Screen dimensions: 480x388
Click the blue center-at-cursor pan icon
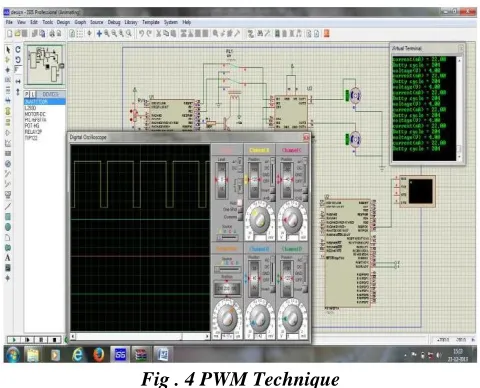tap(99, 33)
